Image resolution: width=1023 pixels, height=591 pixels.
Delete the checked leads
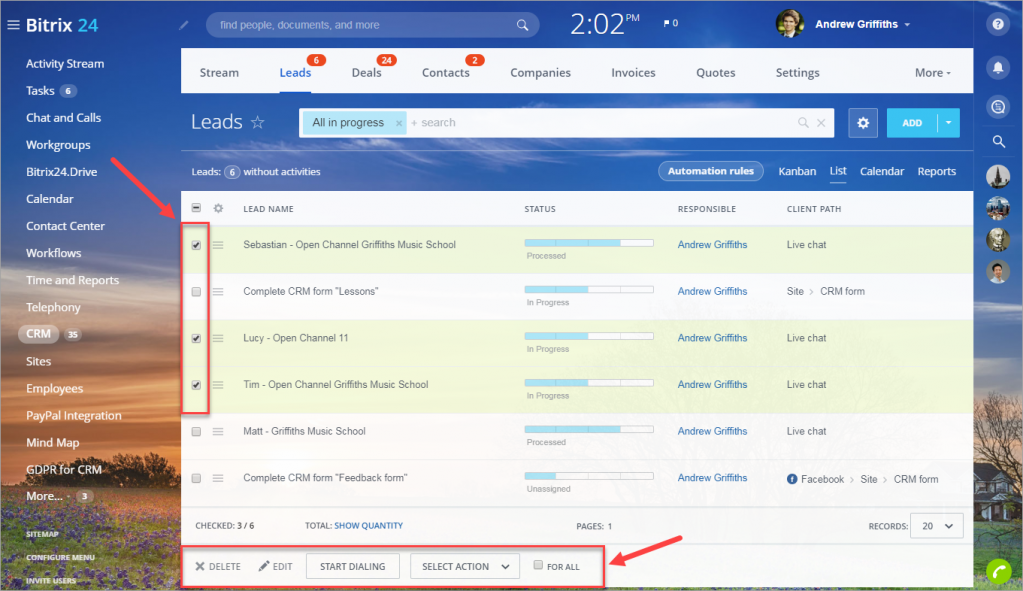[218, 566]
